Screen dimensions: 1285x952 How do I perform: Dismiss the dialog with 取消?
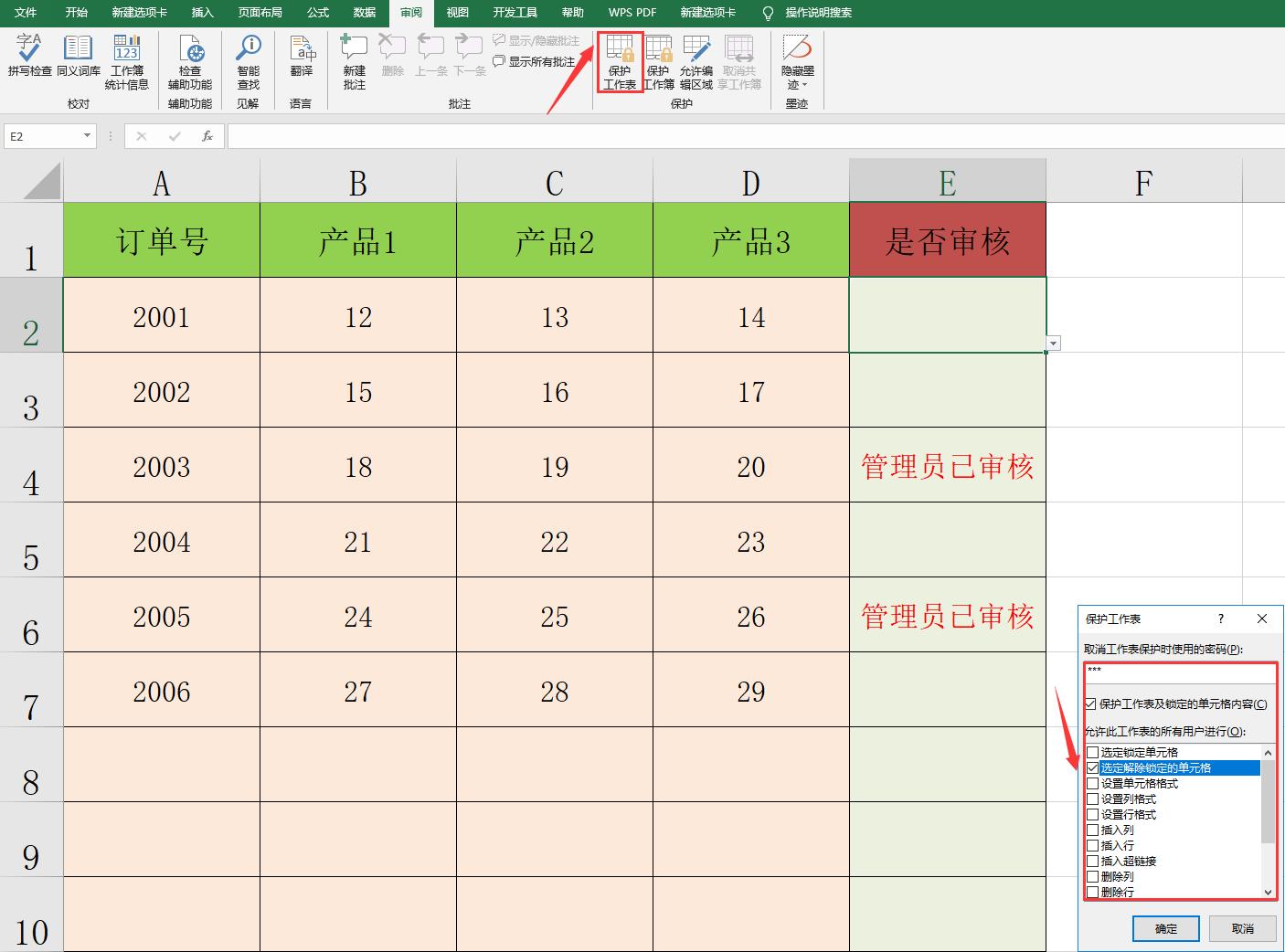click(x=1243, y=928)
